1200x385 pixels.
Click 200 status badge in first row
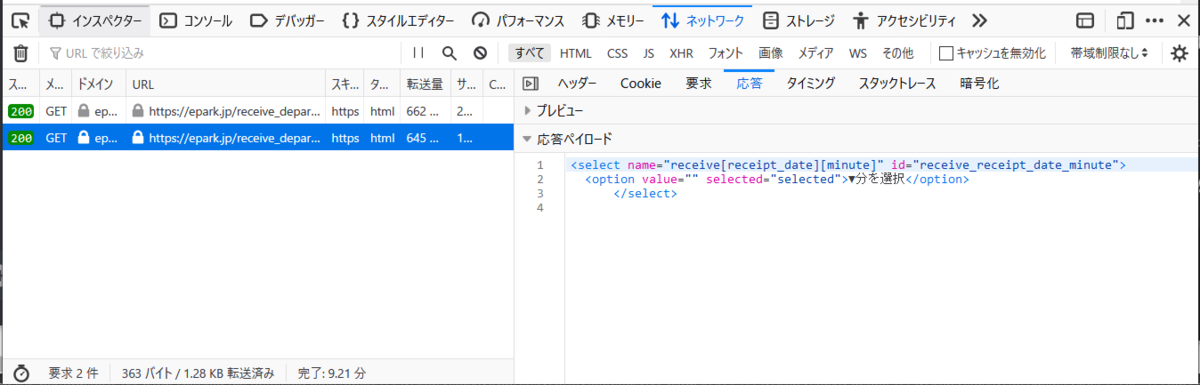click(20, 111)
